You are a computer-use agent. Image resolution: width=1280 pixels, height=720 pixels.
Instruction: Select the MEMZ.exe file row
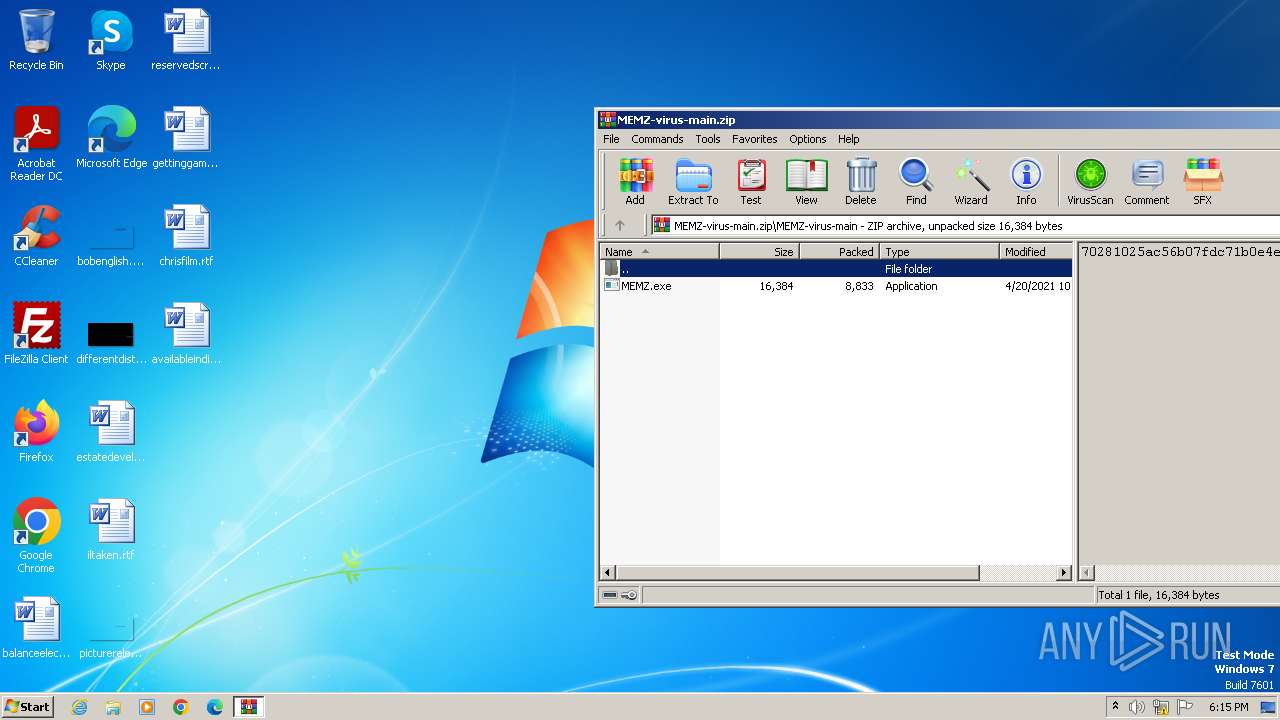pos(836,286)
